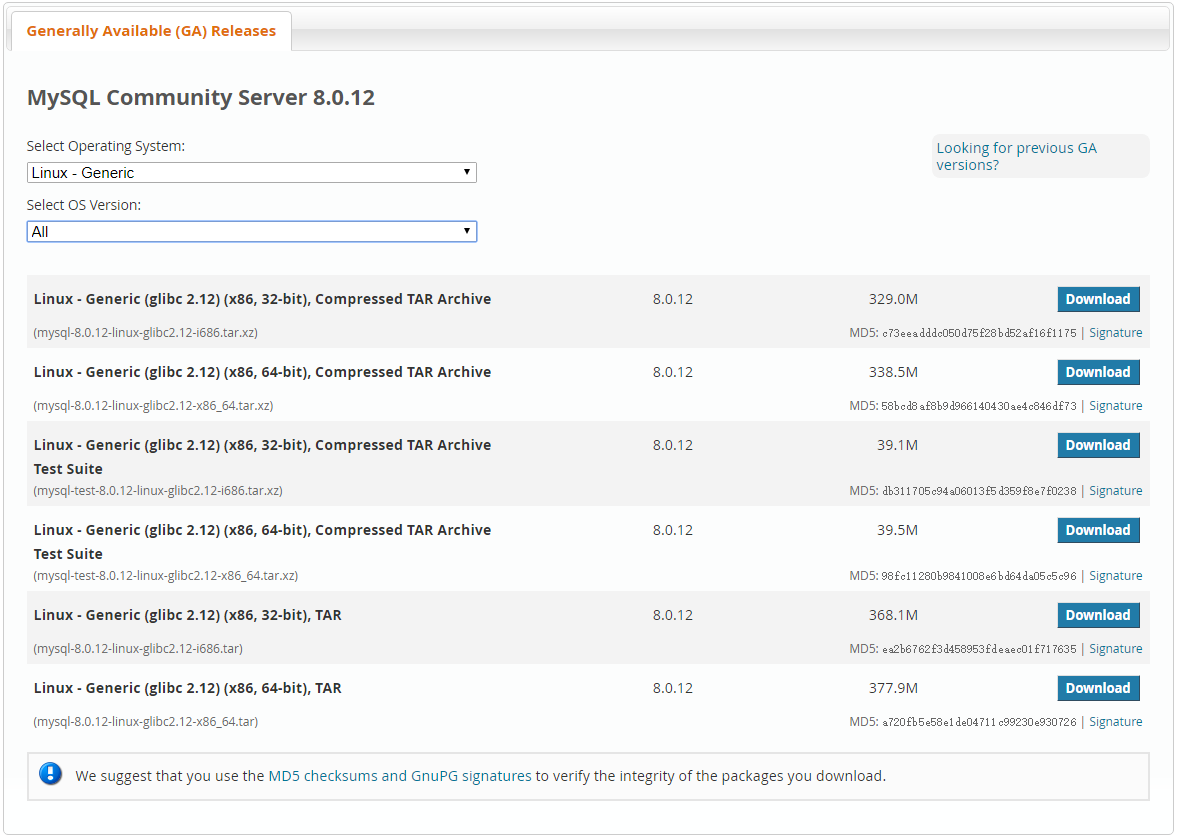The height and width of the screenshot is (839, 1179).
Task: Click the 338.5M file size value
Action: click(x=893, y=372)
